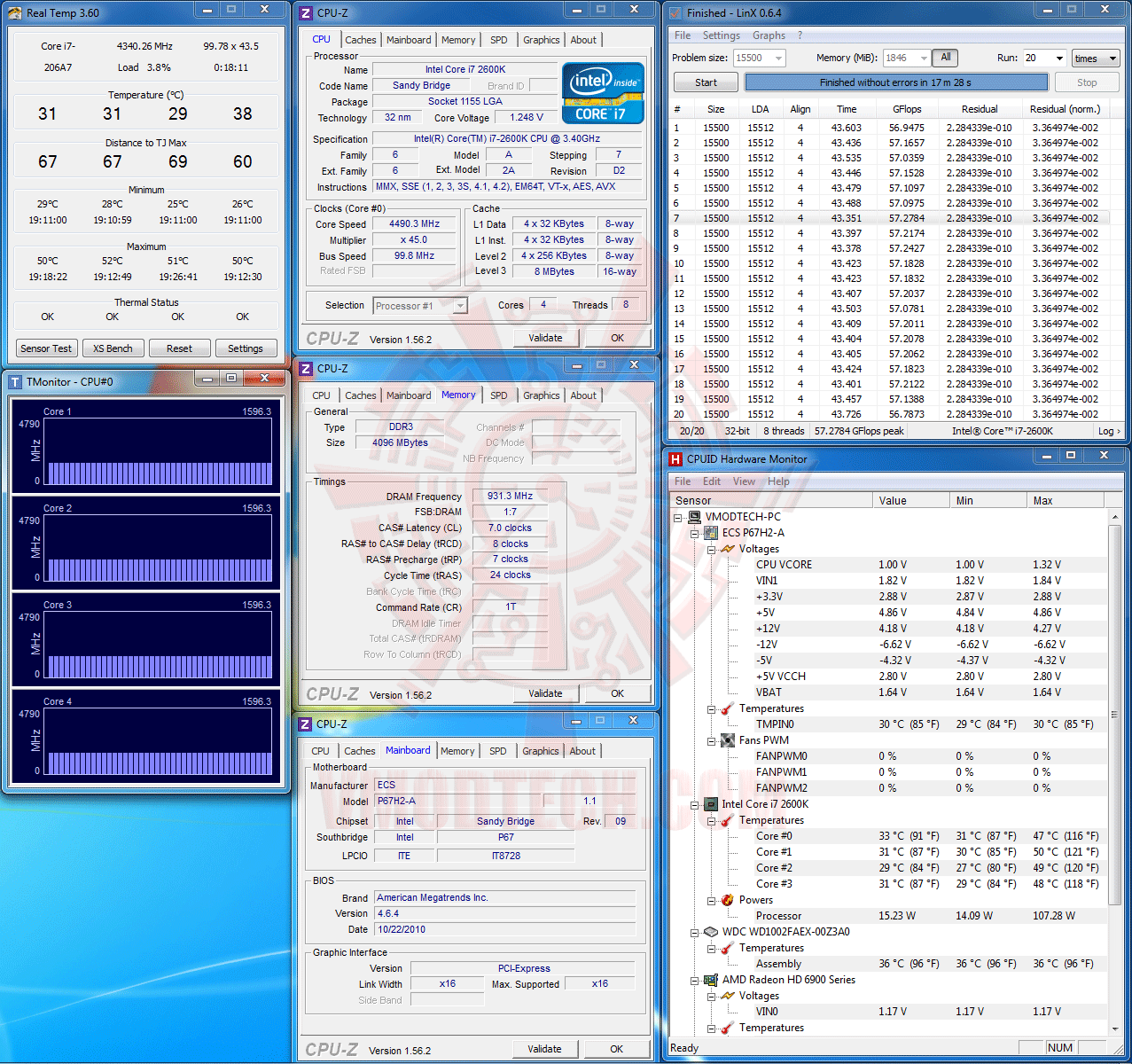Click the AMD Radeon HD 6900 card icon
Screen dimensions: 1132x1064
point(711,980)
